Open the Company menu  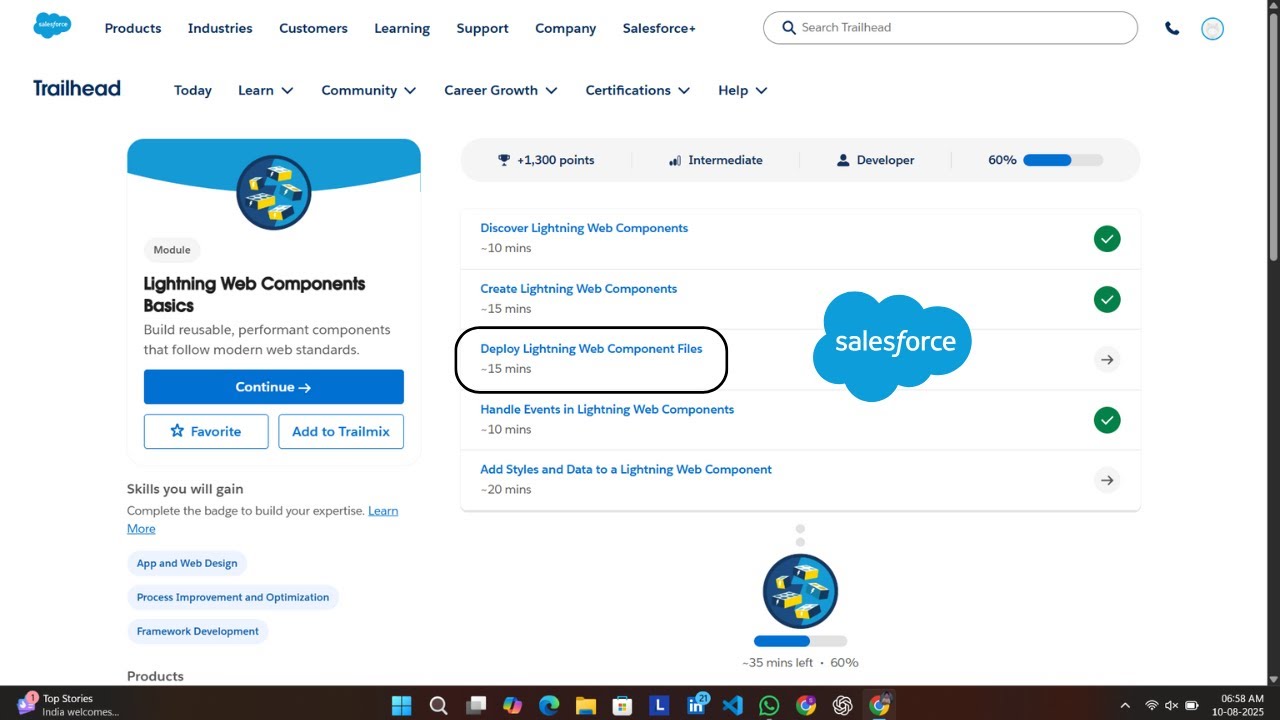tap(565, 28)
